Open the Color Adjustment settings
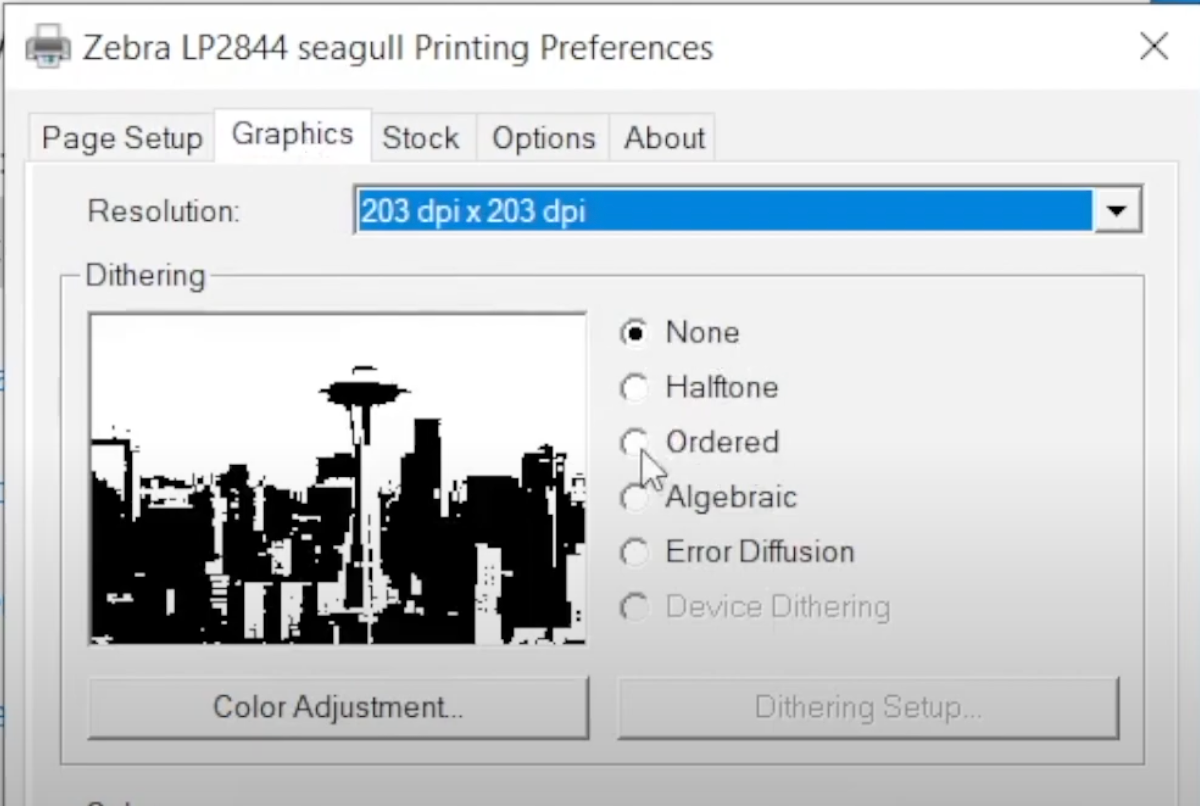This screenshot has width=1200, height=806. point(337,707)
